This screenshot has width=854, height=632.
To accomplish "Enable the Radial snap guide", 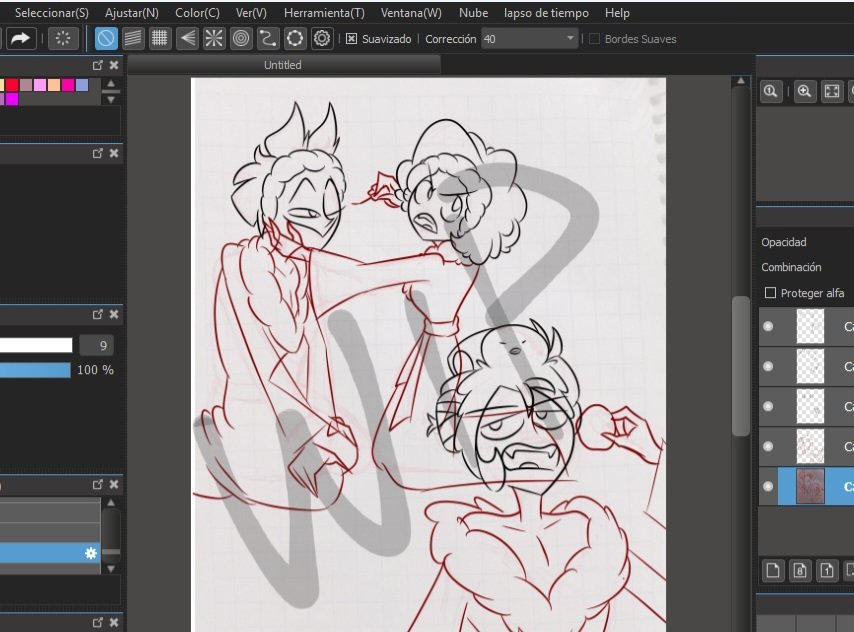I will pos(214,39).
